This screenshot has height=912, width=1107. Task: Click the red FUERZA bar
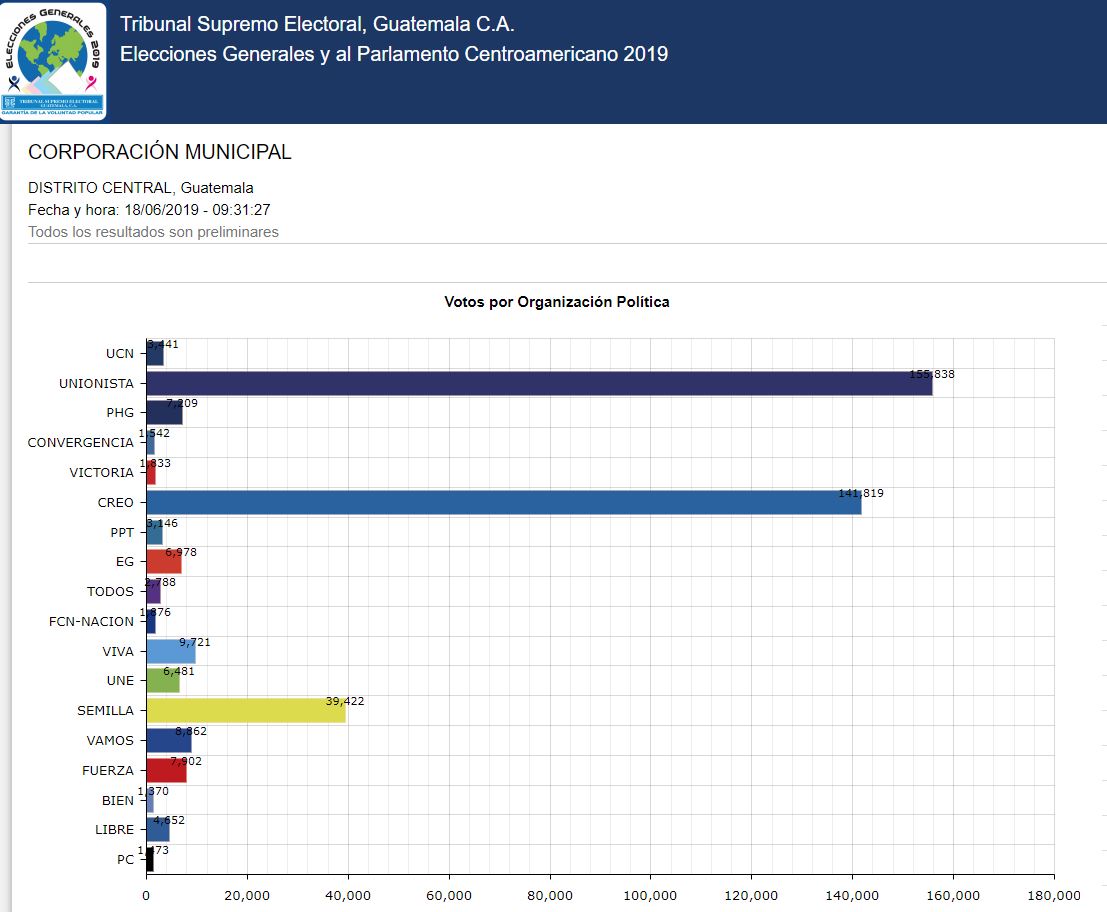pyautogui.click(x=166, y=771)
